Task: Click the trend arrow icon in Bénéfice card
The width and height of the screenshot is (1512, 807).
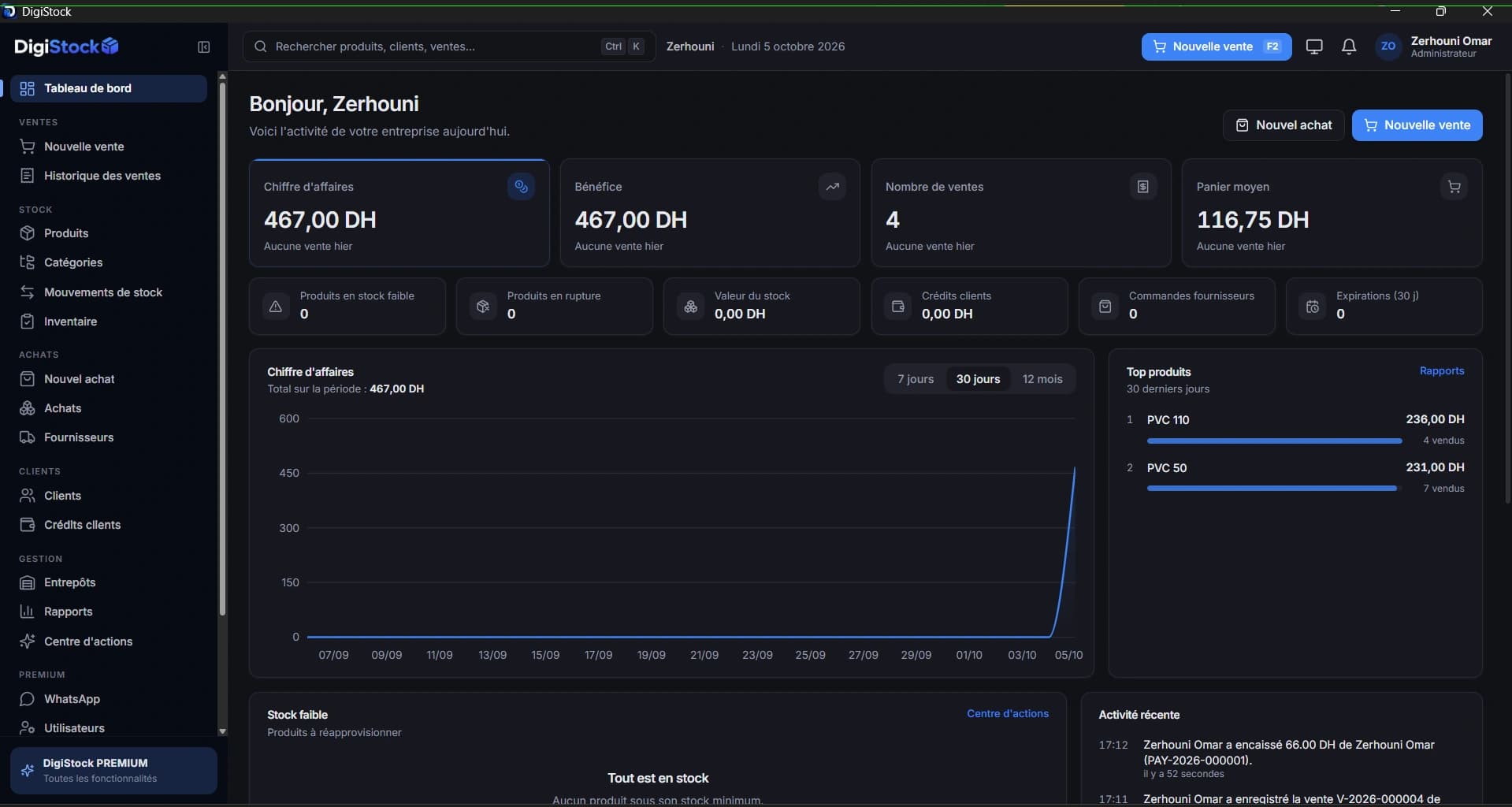Action: 832,187
